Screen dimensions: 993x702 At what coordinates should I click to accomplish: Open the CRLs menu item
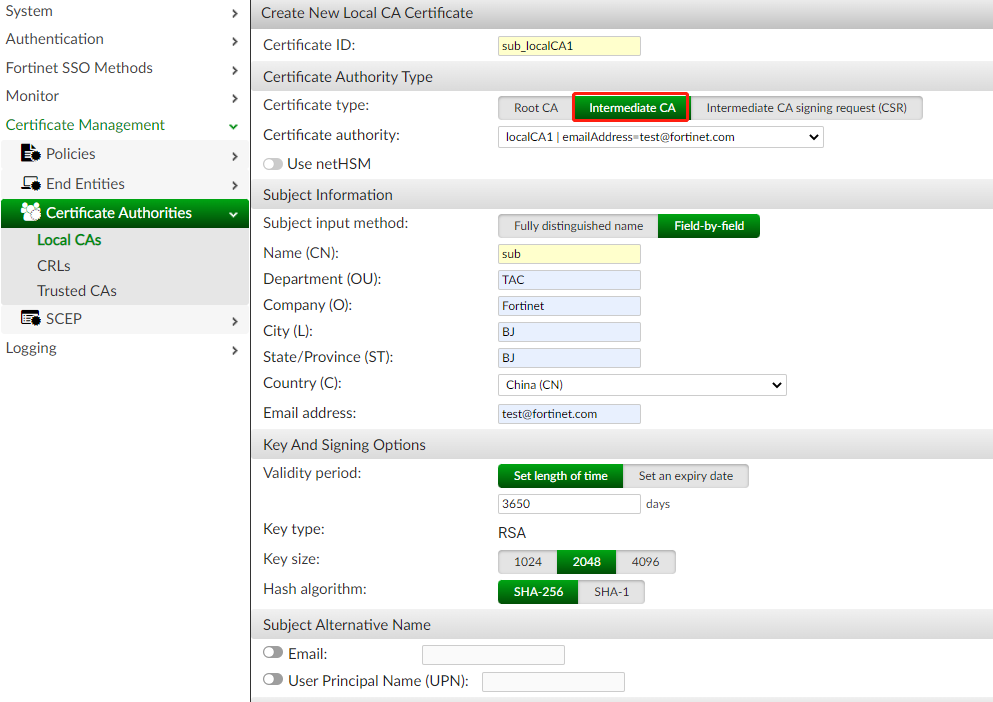(x=54, y=266)
